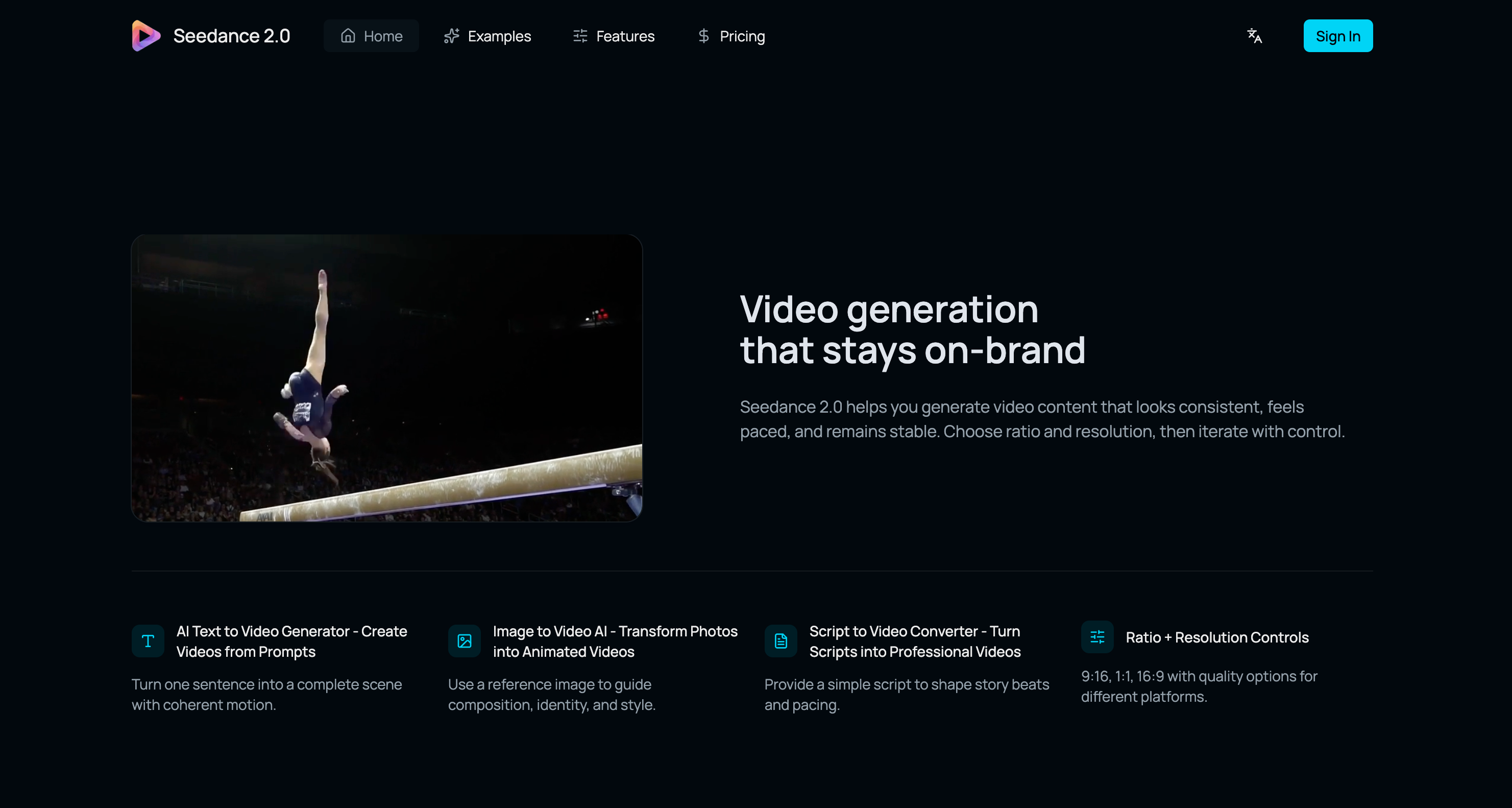Click the sliders icon beside Features
The image size is (1512, 808).
579,36
